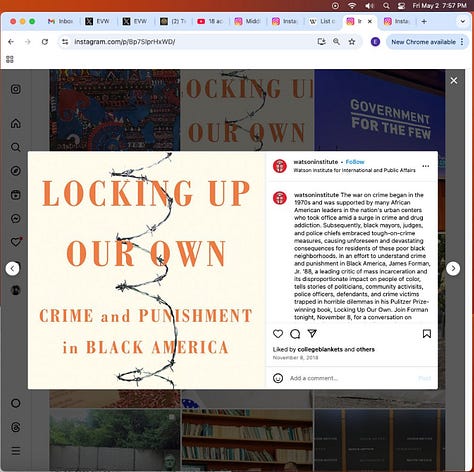Click the address bar URL
474x472 pixels.
point(125,42)
